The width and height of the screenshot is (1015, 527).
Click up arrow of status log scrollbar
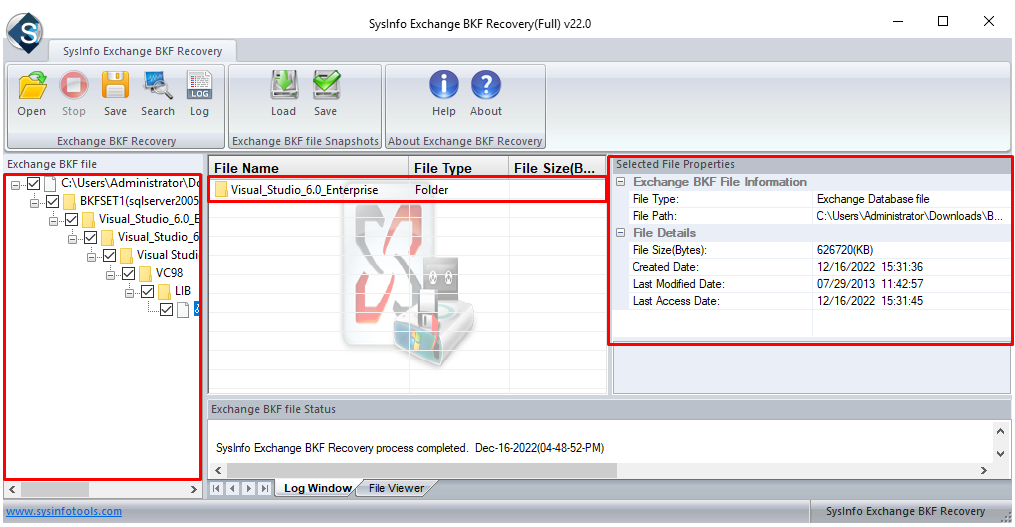[1000, 431]
